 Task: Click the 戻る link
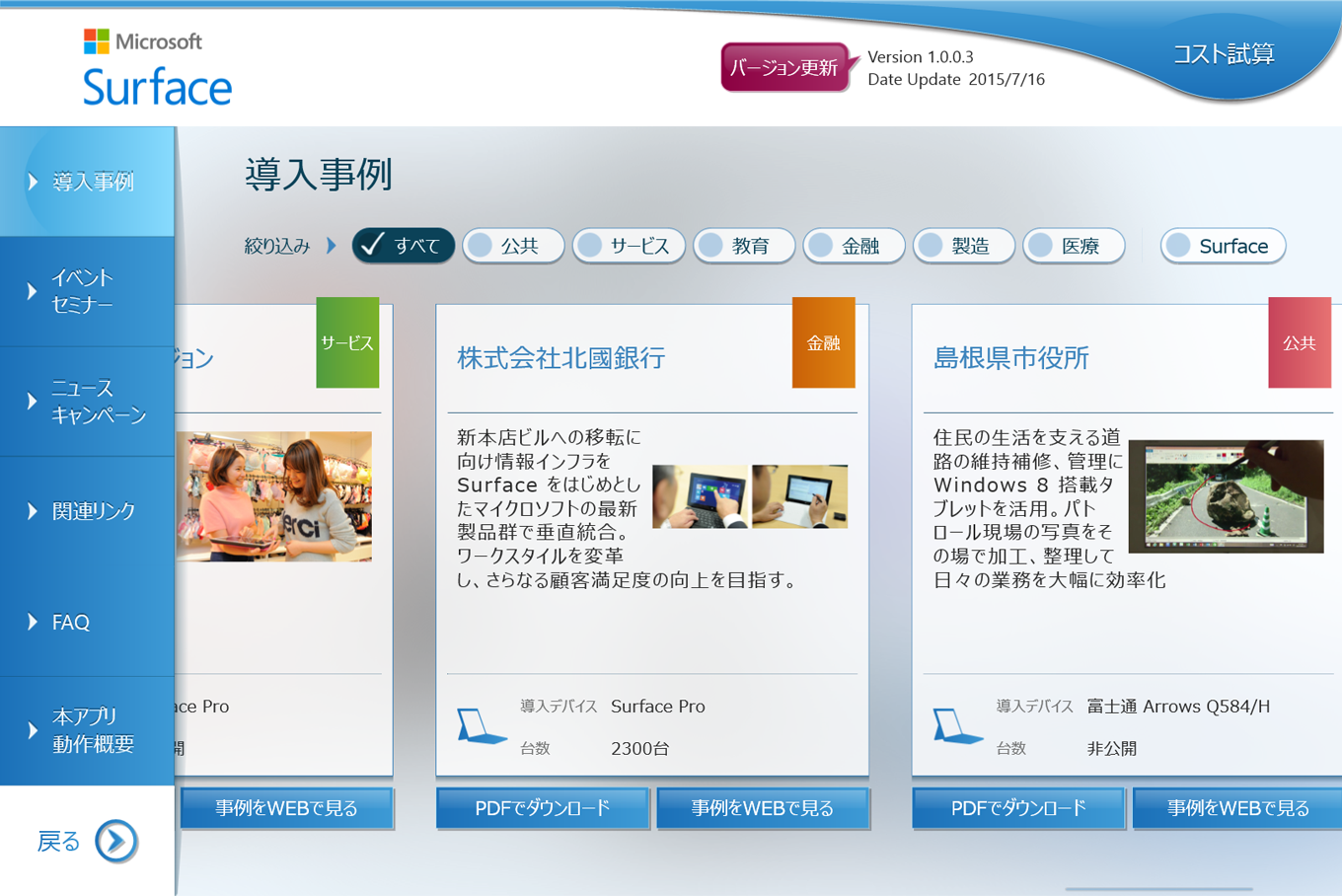point(58,841)
